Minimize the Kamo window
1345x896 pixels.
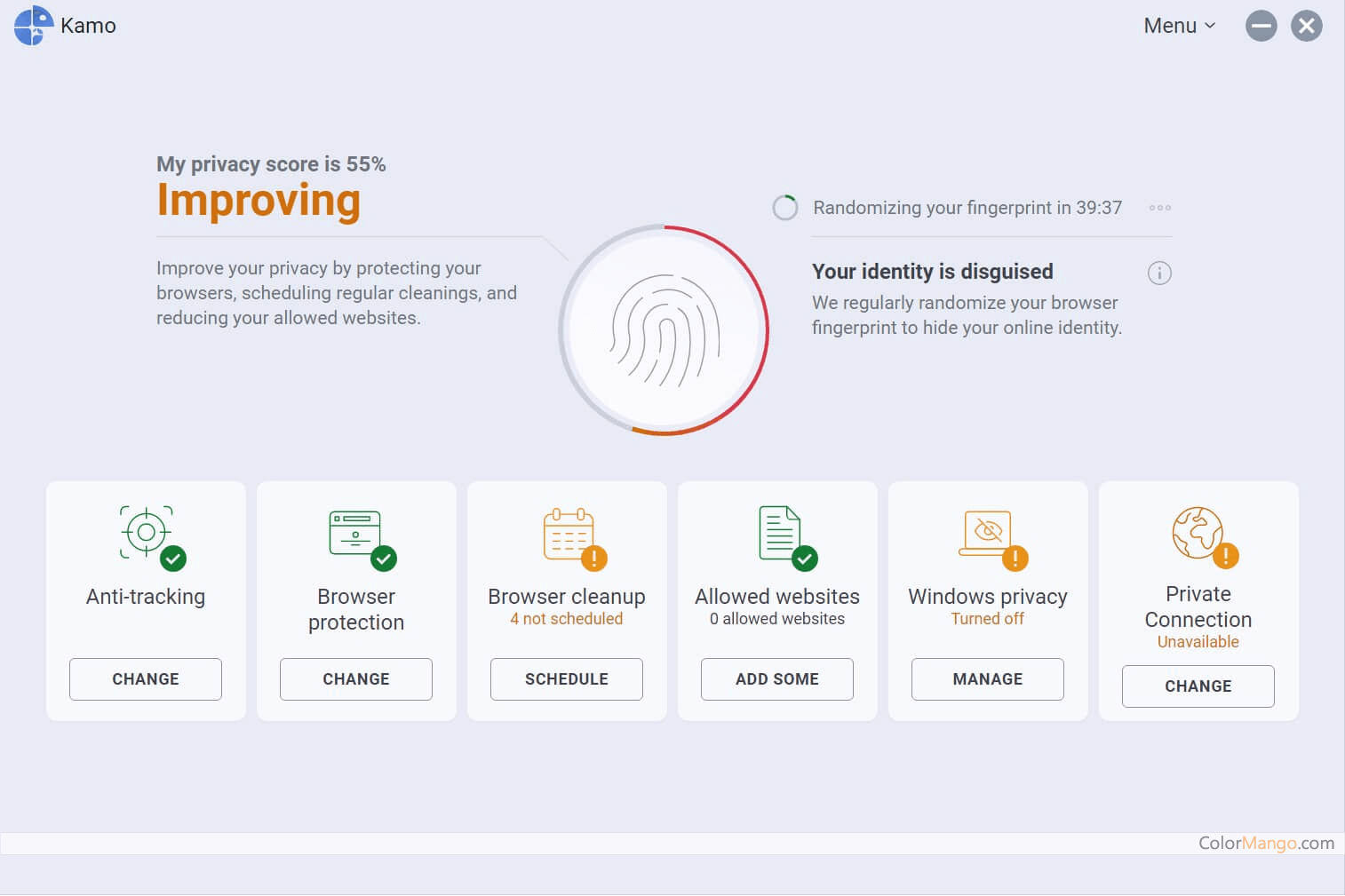click(1261, 26)
